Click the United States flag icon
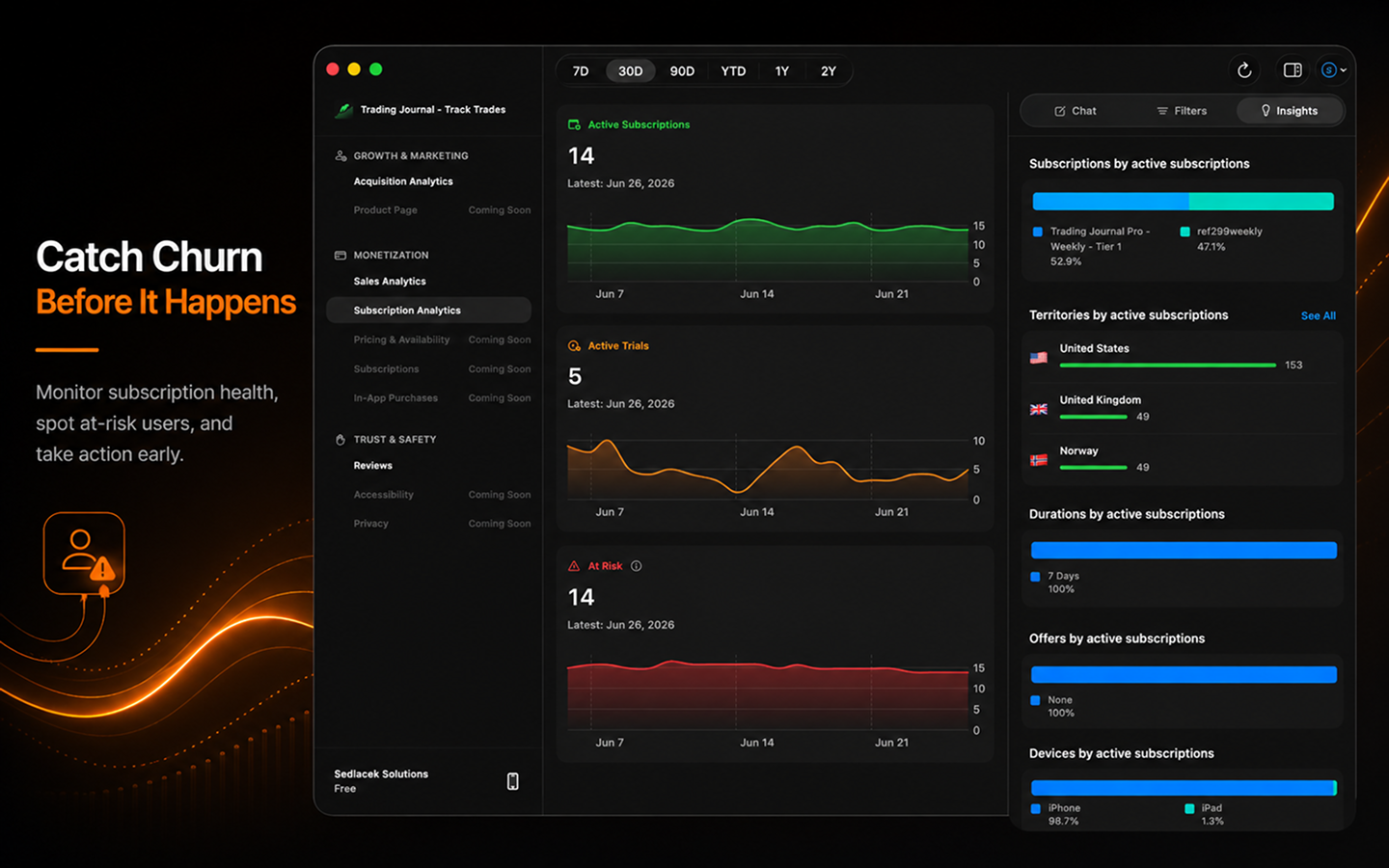This screenshot has width=1389, height=868. pos(1039,358)
